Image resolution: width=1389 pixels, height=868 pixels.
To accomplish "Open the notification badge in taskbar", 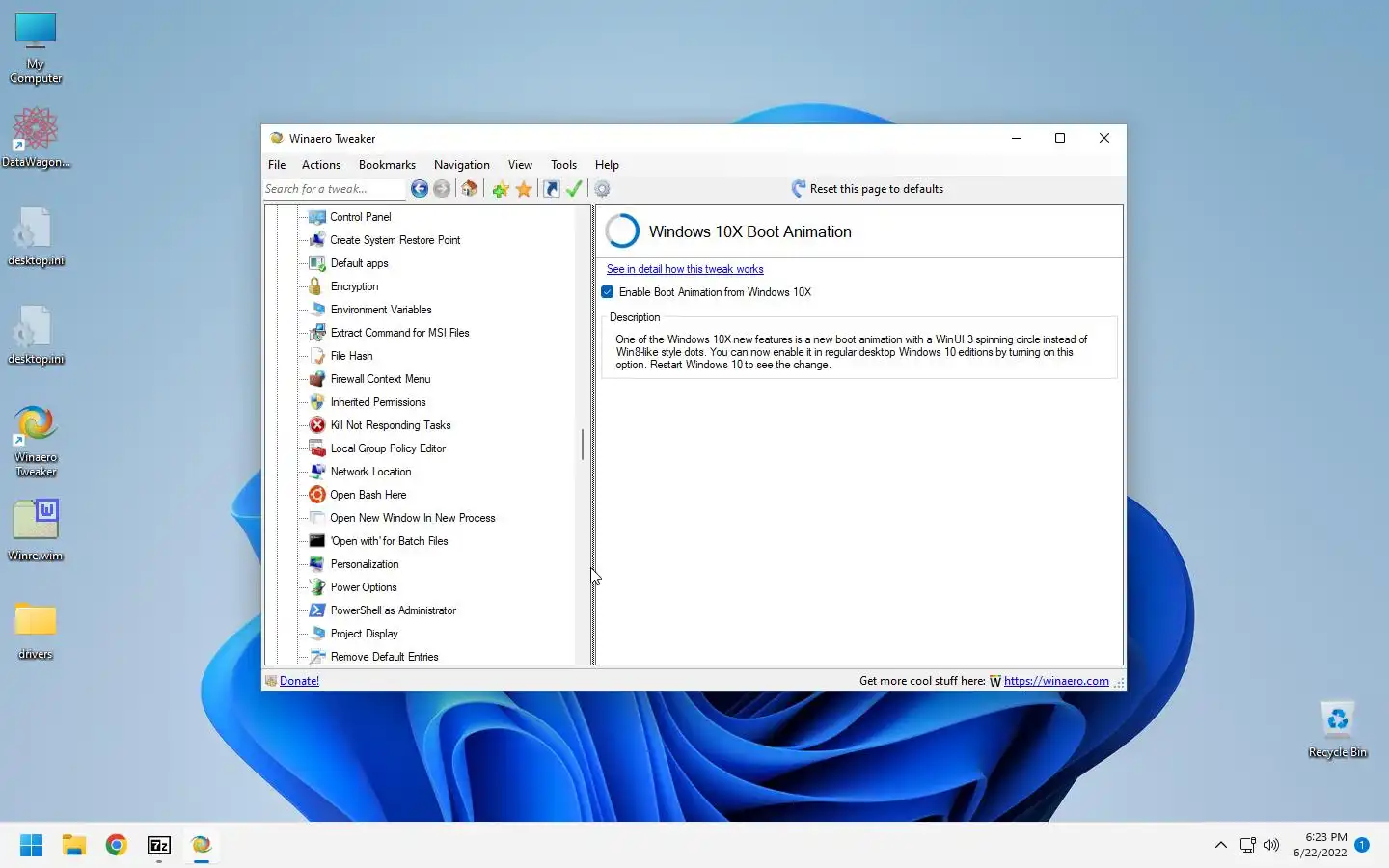I will pos(1362,845).
